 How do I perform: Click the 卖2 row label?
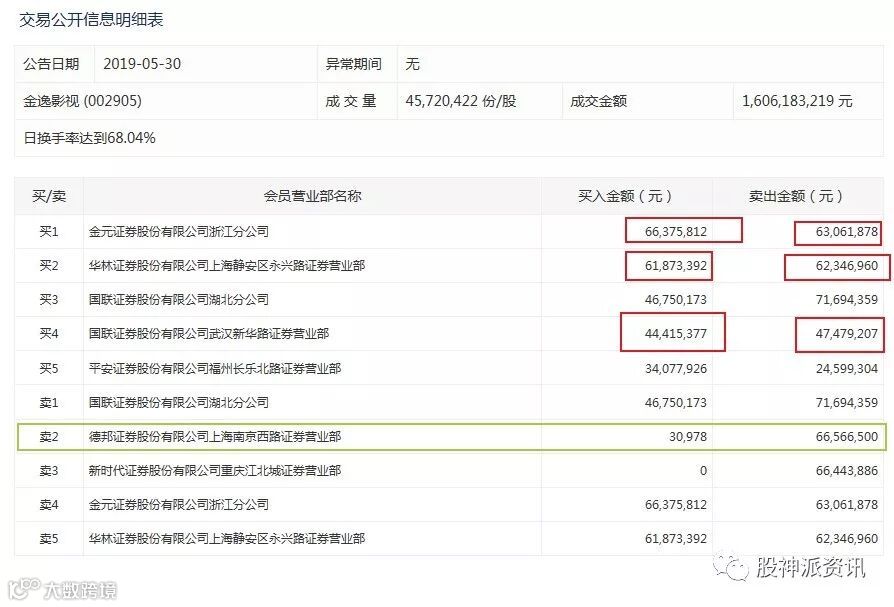pos(49,437)
